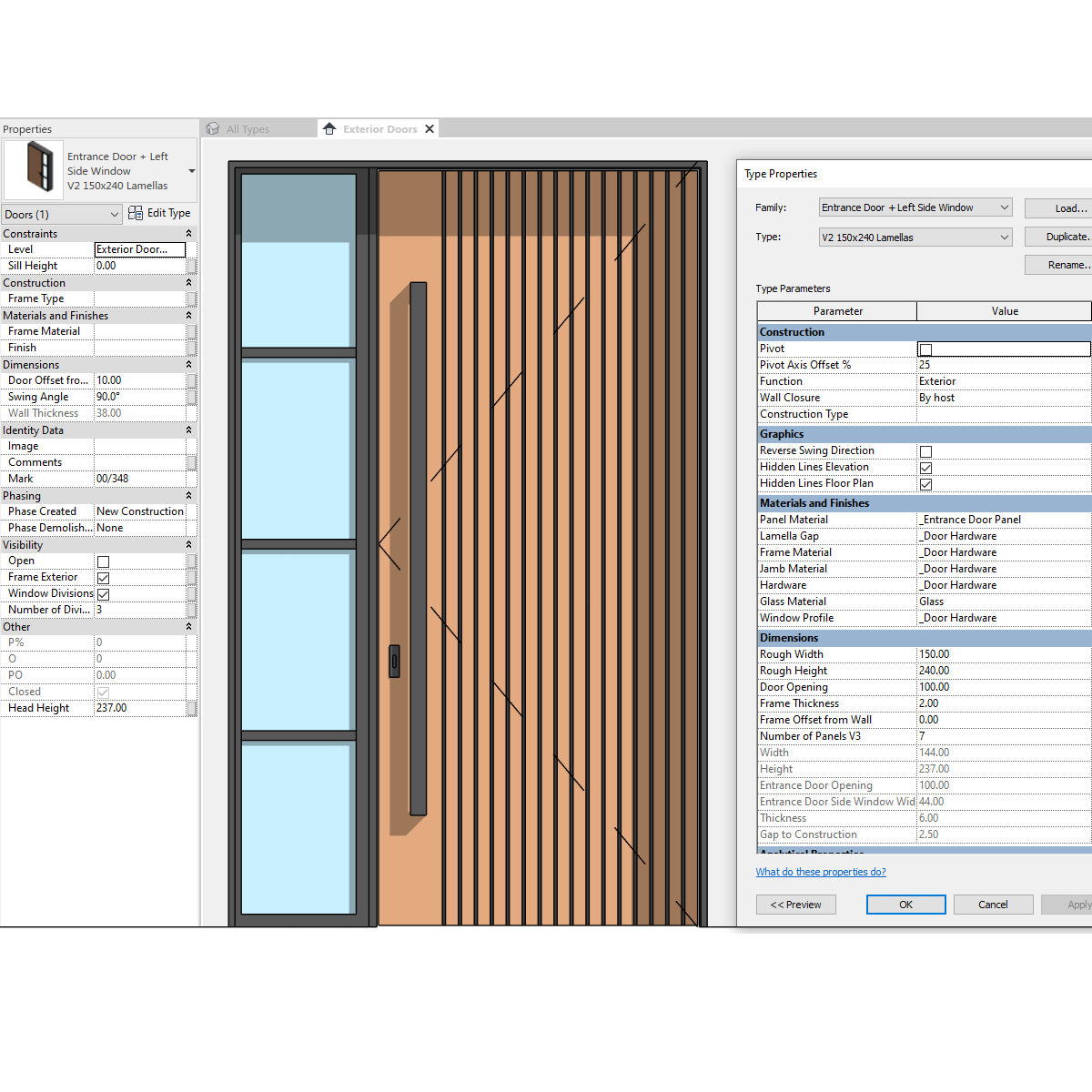
Task: Click the Cancel button
Action: click(993, 905)
